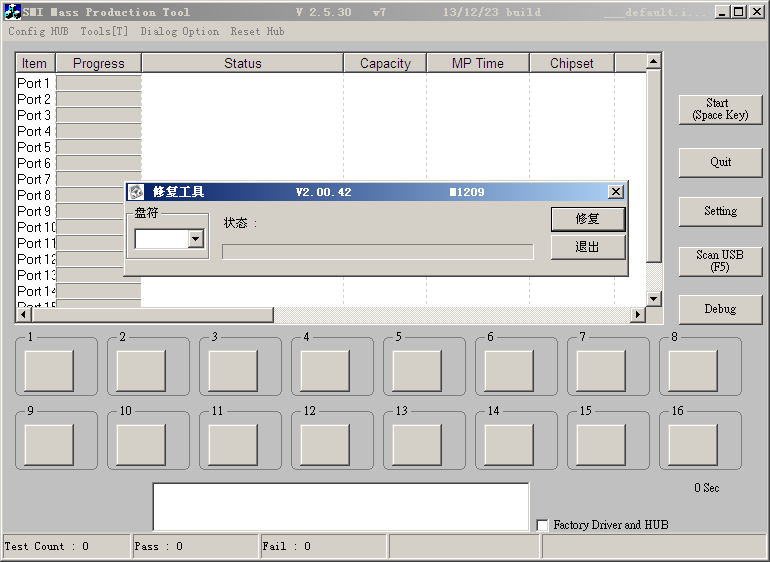This screenshot has height=562, width=770.
Task: Click port slot 10 box
Action: 141,445
